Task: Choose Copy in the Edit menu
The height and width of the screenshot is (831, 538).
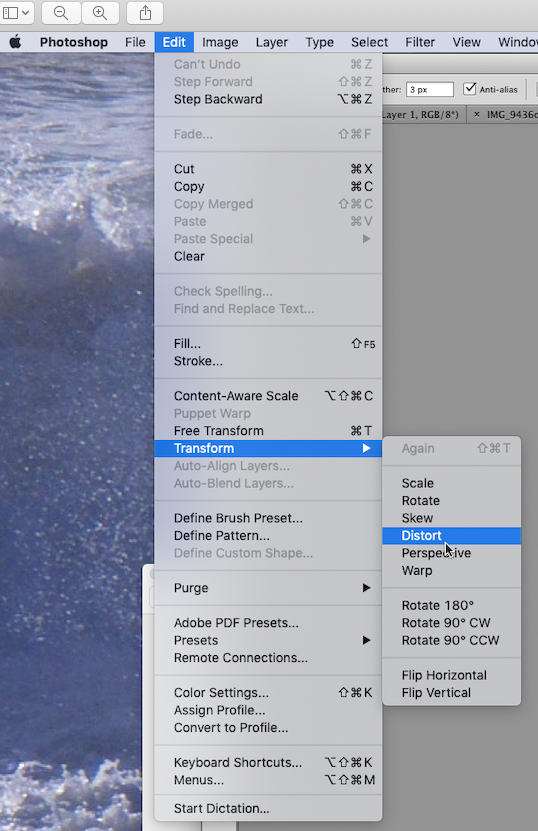Action: point(268,187)
